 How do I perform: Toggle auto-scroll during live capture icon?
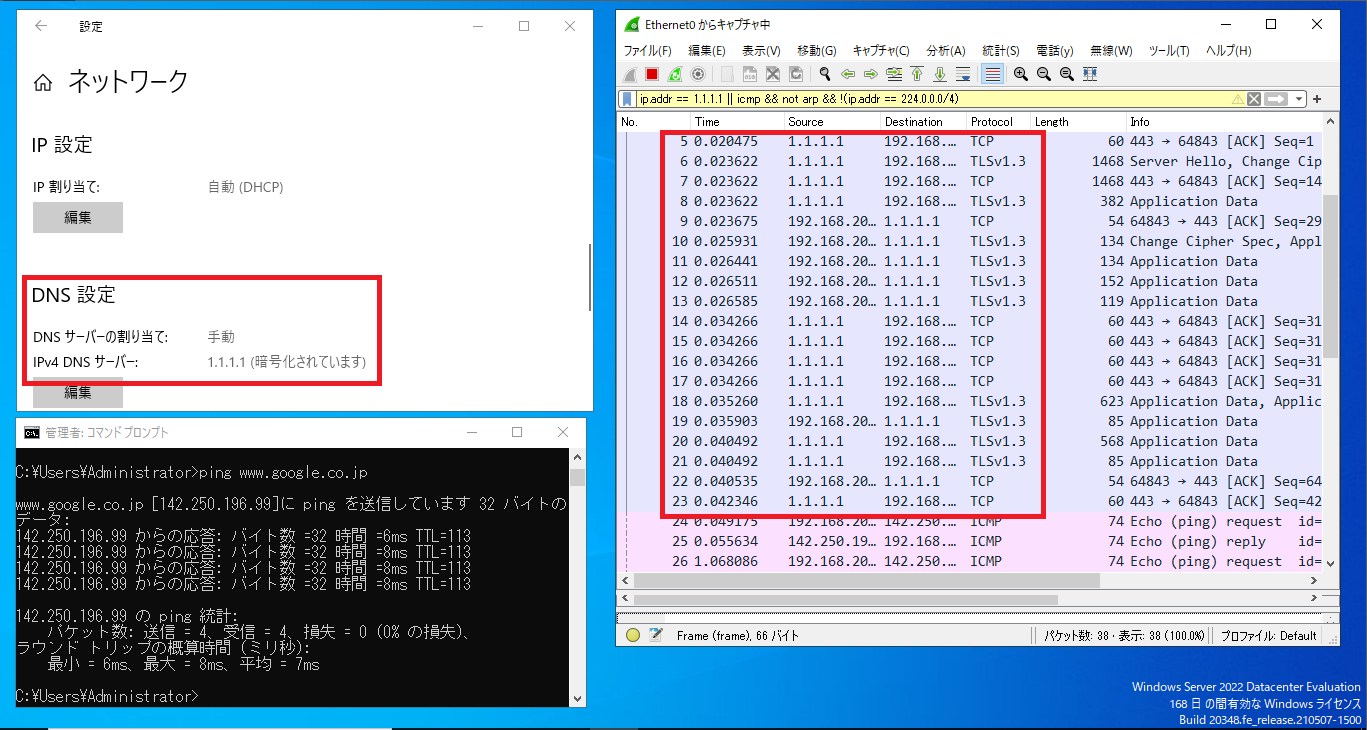click(963, 74)
